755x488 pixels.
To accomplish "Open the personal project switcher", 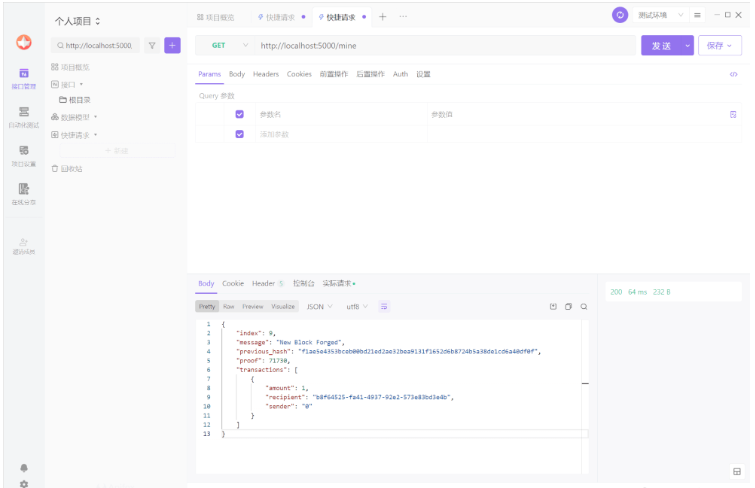I will point(78,21).
